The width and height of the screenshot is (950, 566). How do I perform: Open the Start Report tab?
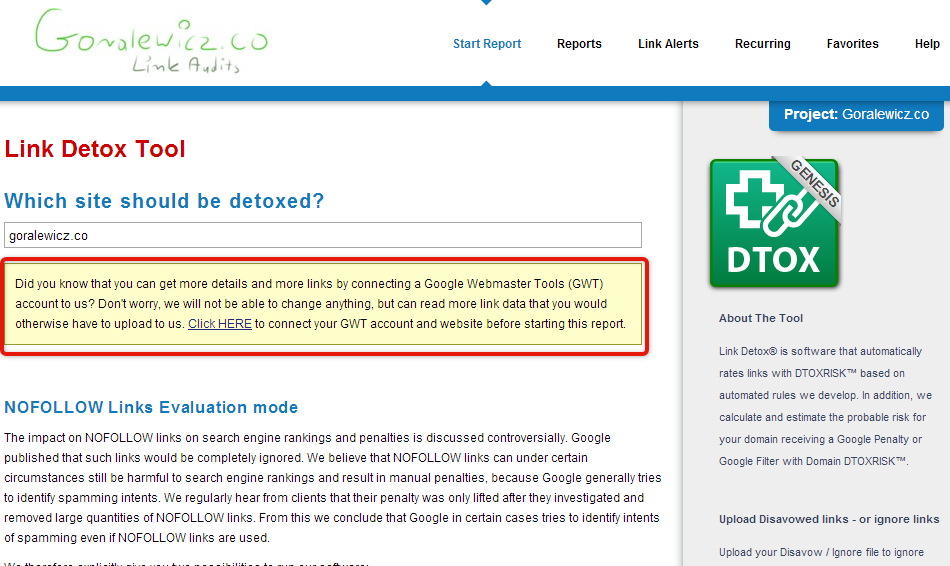tap(487, 44)
